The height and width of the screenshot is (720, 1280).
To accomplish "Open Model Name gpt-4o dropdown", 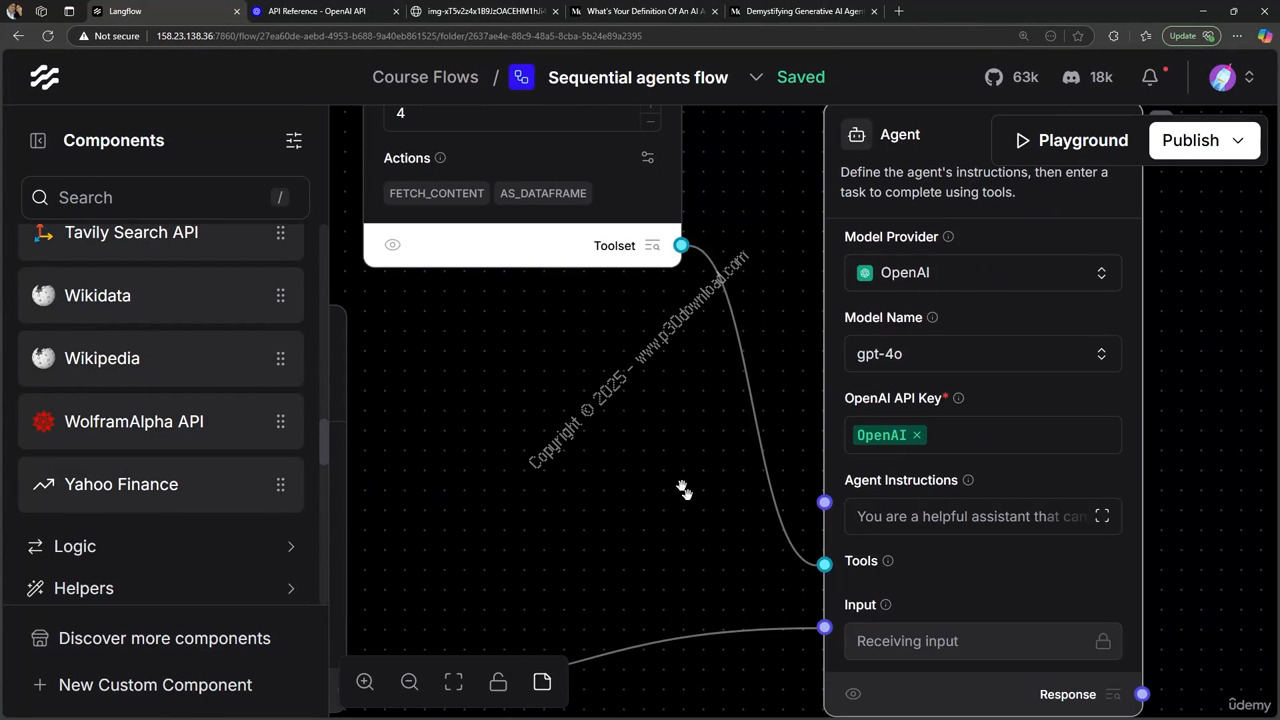I will click(983, 354).
